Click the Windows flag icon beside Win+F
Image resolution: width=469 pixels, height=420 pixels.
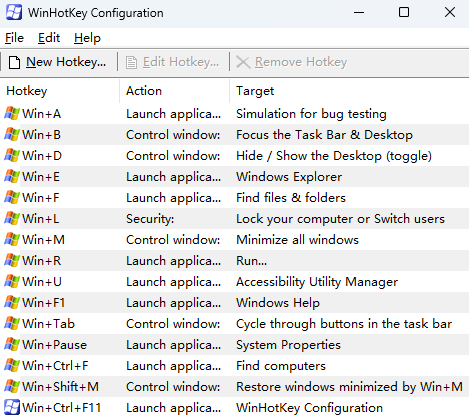pos(12,198)
